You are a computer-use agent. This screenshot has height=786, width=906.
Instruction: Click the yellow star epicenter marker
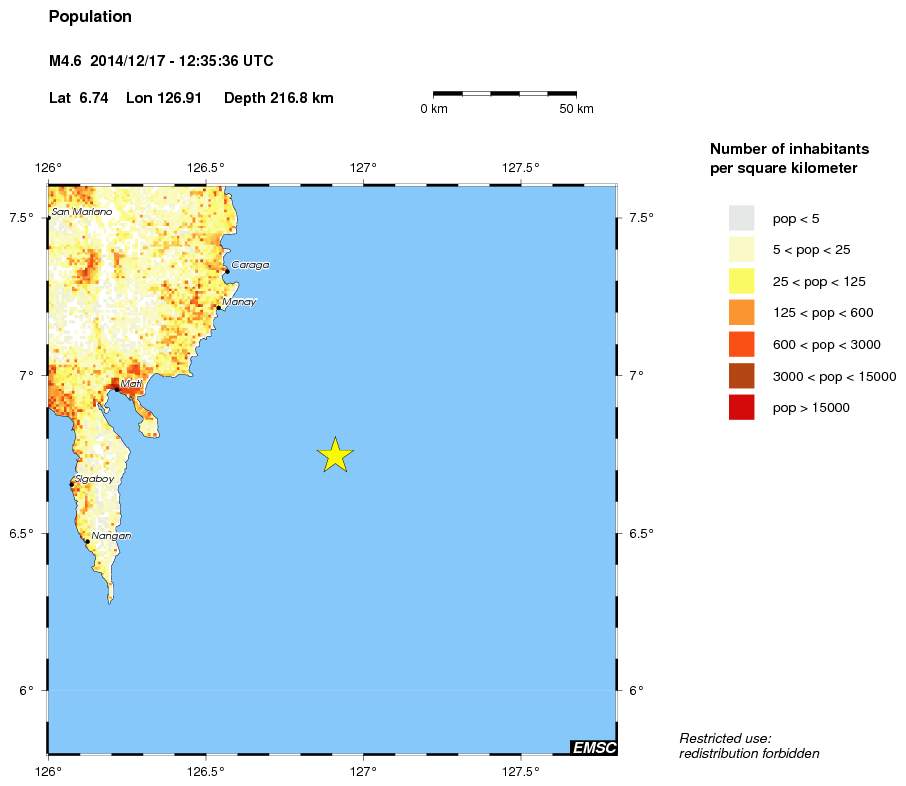click(x=336, y=455)
